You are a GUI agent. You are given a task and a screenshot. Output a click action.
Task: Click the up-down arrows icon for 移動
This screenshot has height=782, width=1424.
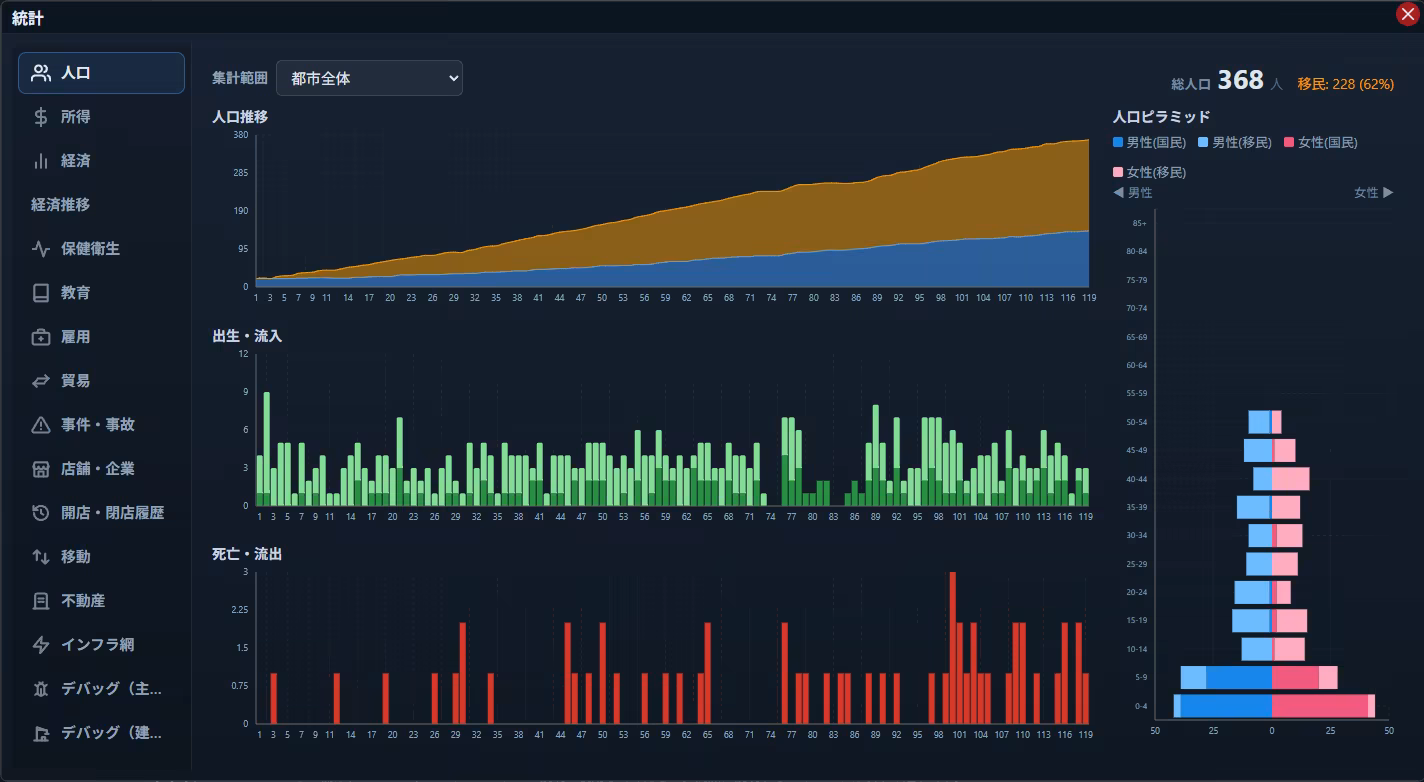pos(41,557)
